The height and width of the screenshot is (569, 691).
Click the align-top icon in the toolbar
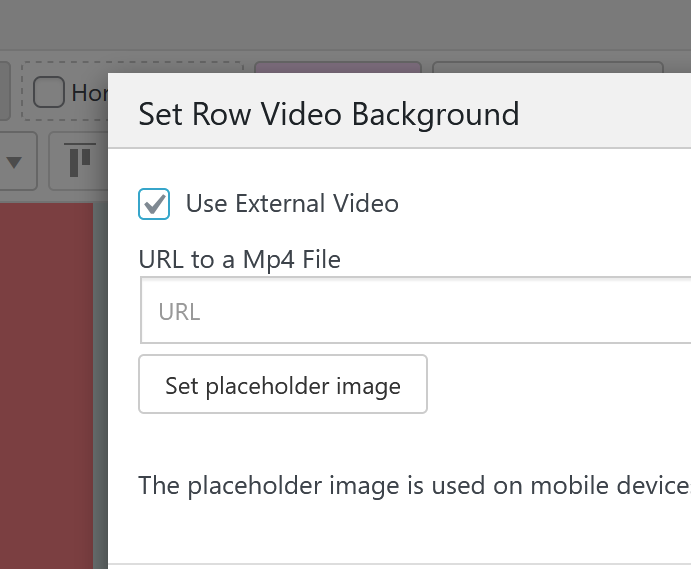pos(80,160)
